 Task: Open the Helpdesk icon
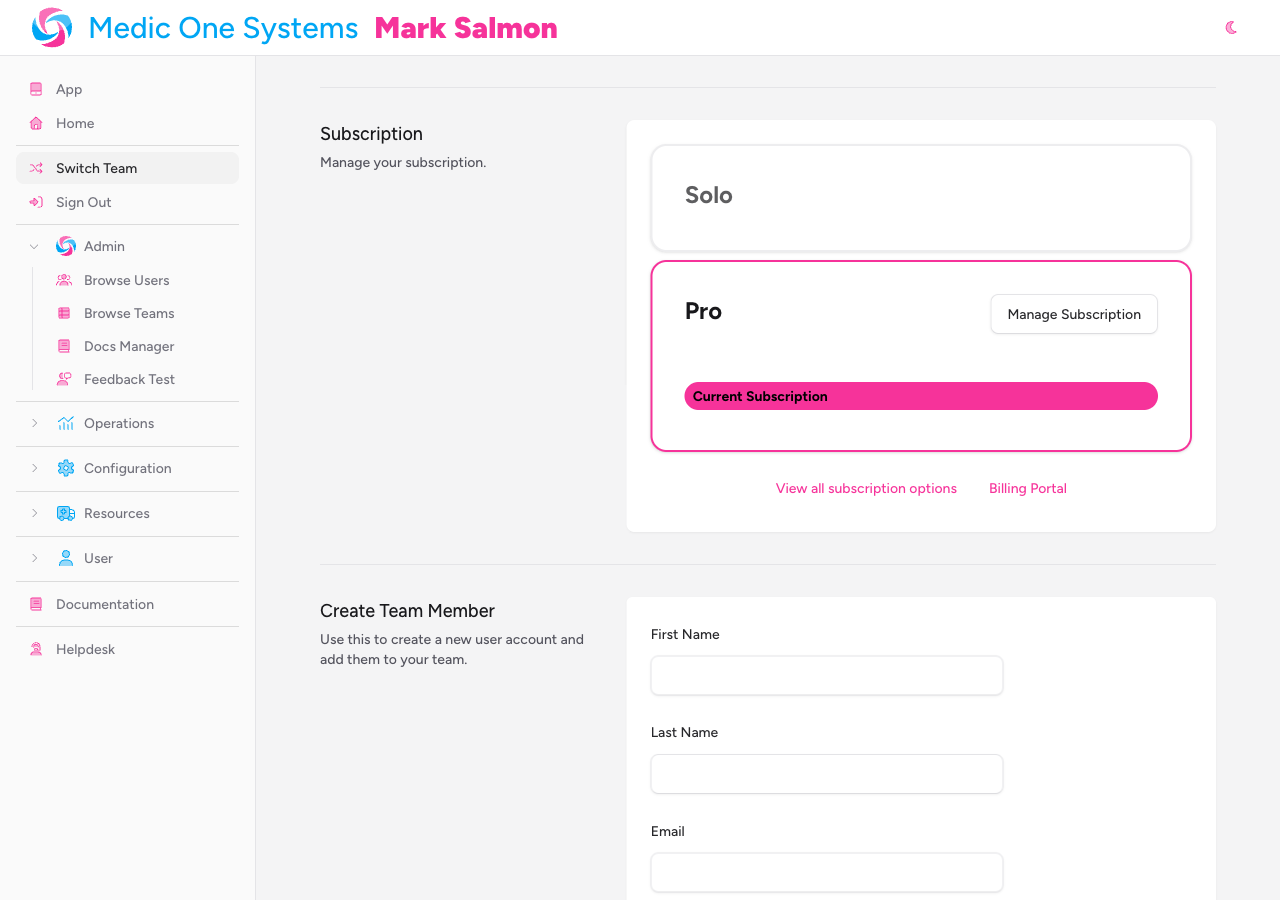point(34,649)
